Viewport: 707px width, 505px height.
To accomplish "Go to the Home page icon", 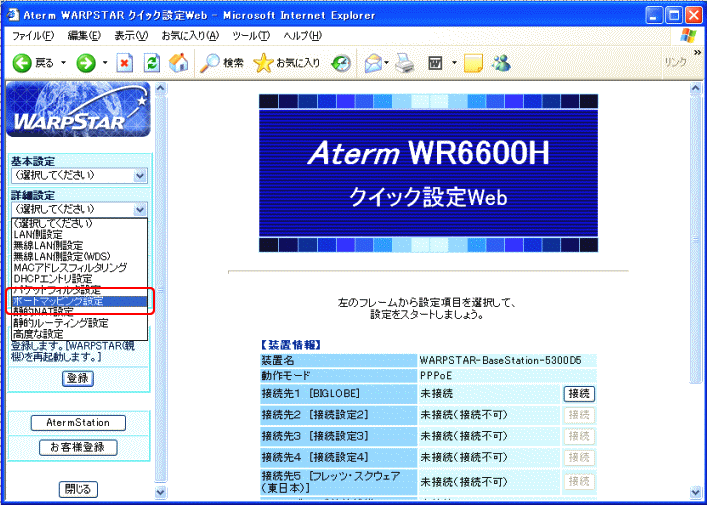I will (179, 62).
